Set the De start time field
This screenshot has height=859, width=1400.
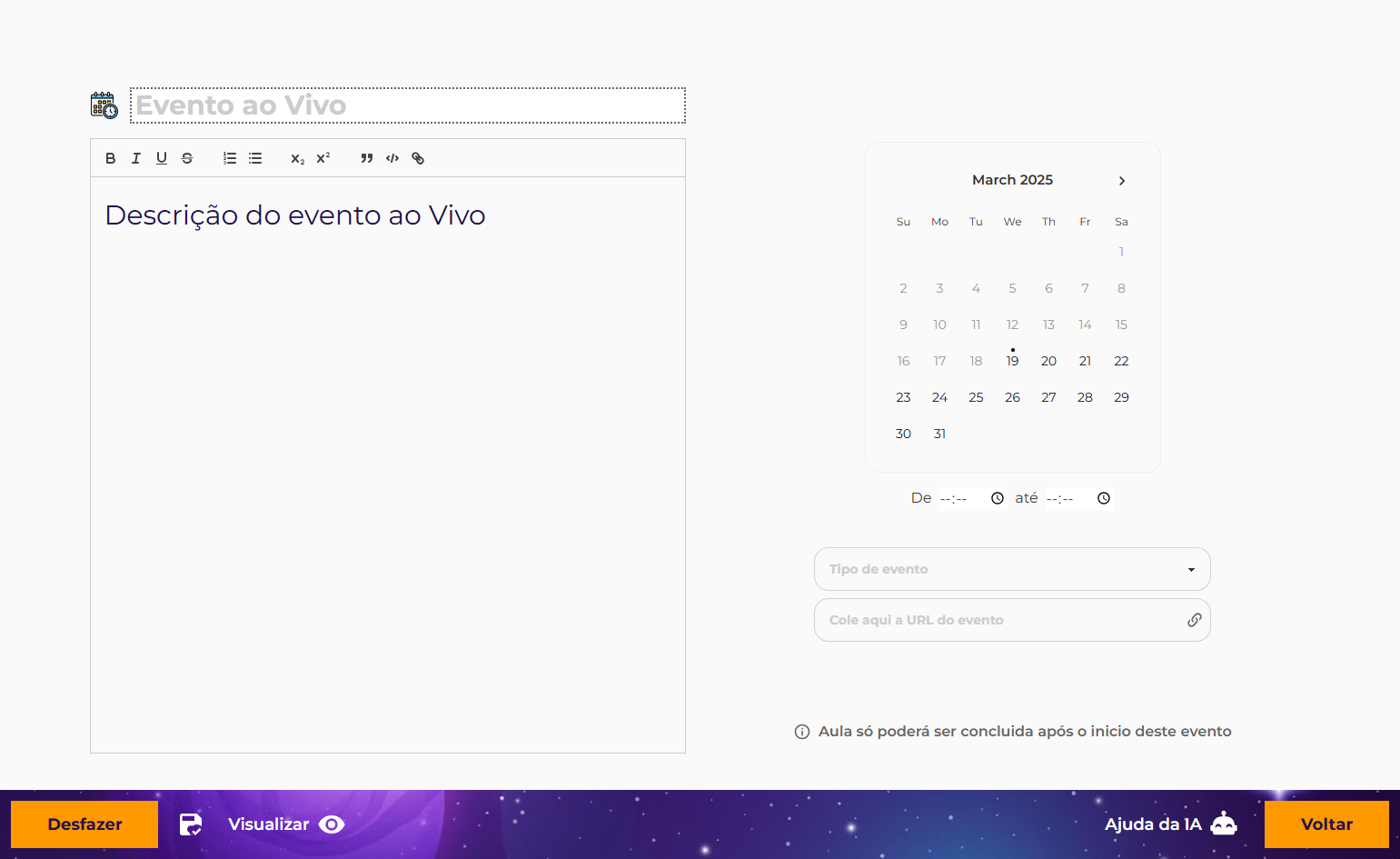point(972,498)
